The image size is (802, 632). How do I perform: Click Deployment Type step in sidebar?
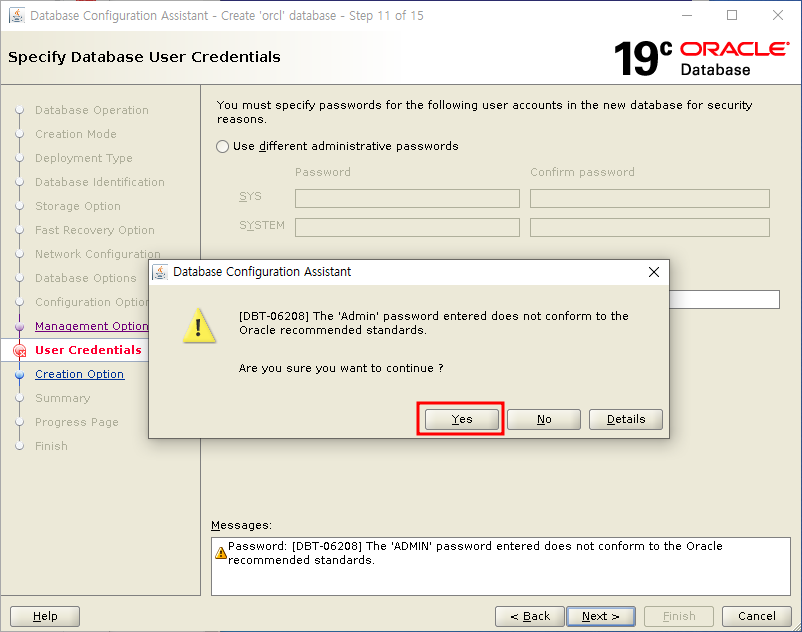(84, 159)
